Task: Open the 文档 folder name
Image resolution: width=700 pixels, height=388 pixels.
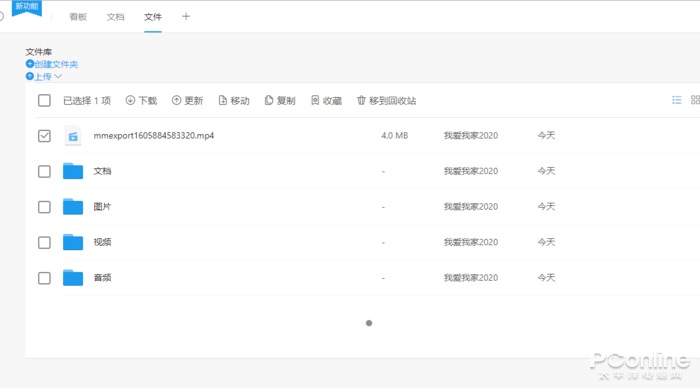Action: tap(102, 171)
